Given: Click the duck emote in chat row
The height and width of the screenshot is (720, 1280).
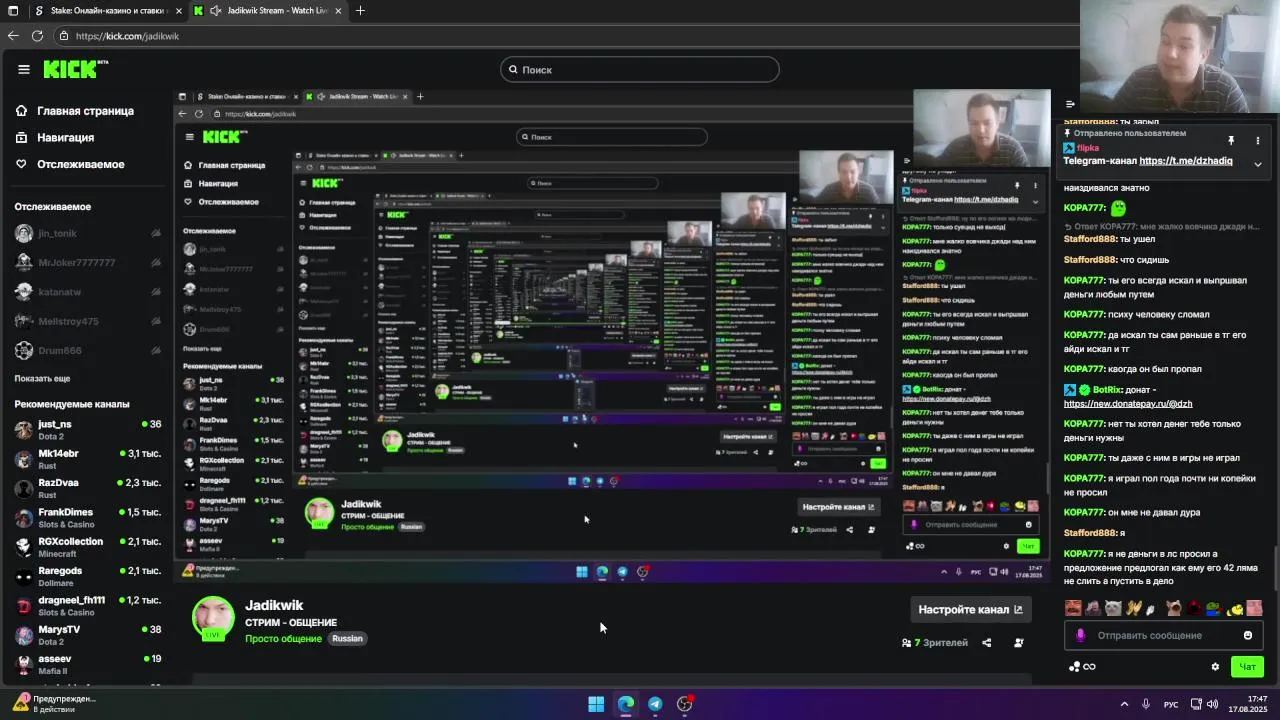Looking at the screenshot, I should [x=1237, y=608].
